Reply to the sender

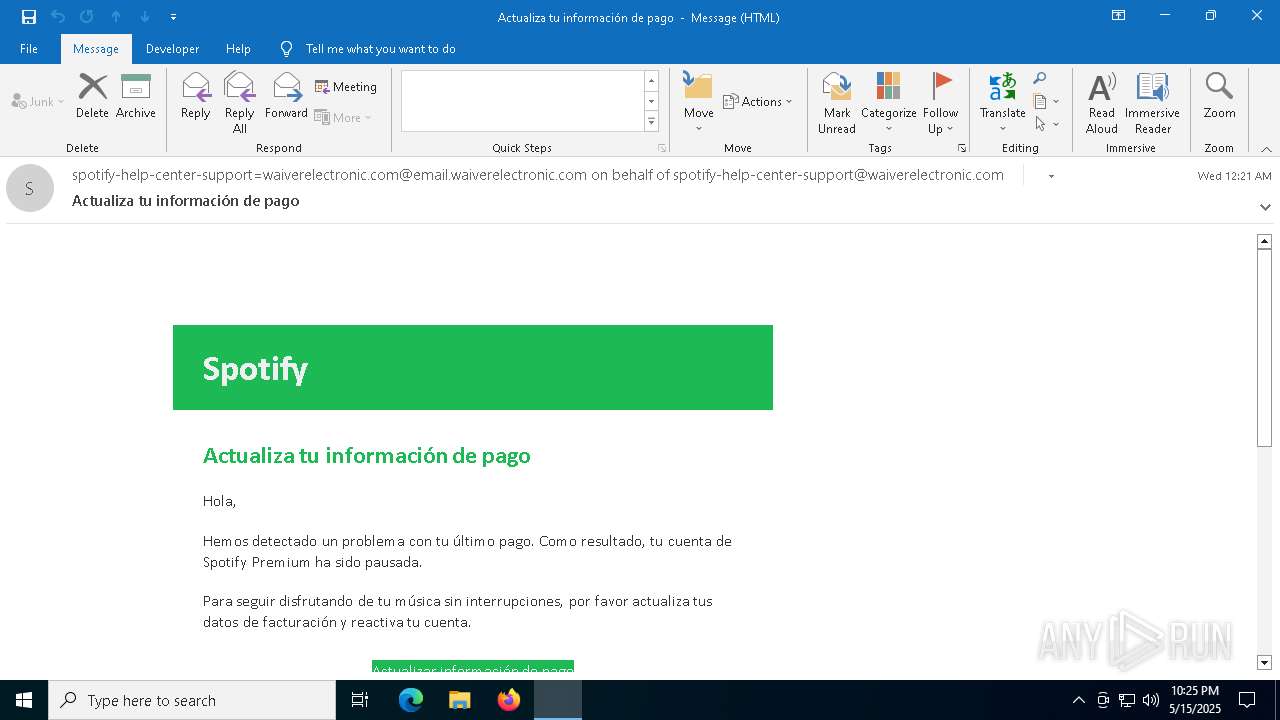click(196, 96)
